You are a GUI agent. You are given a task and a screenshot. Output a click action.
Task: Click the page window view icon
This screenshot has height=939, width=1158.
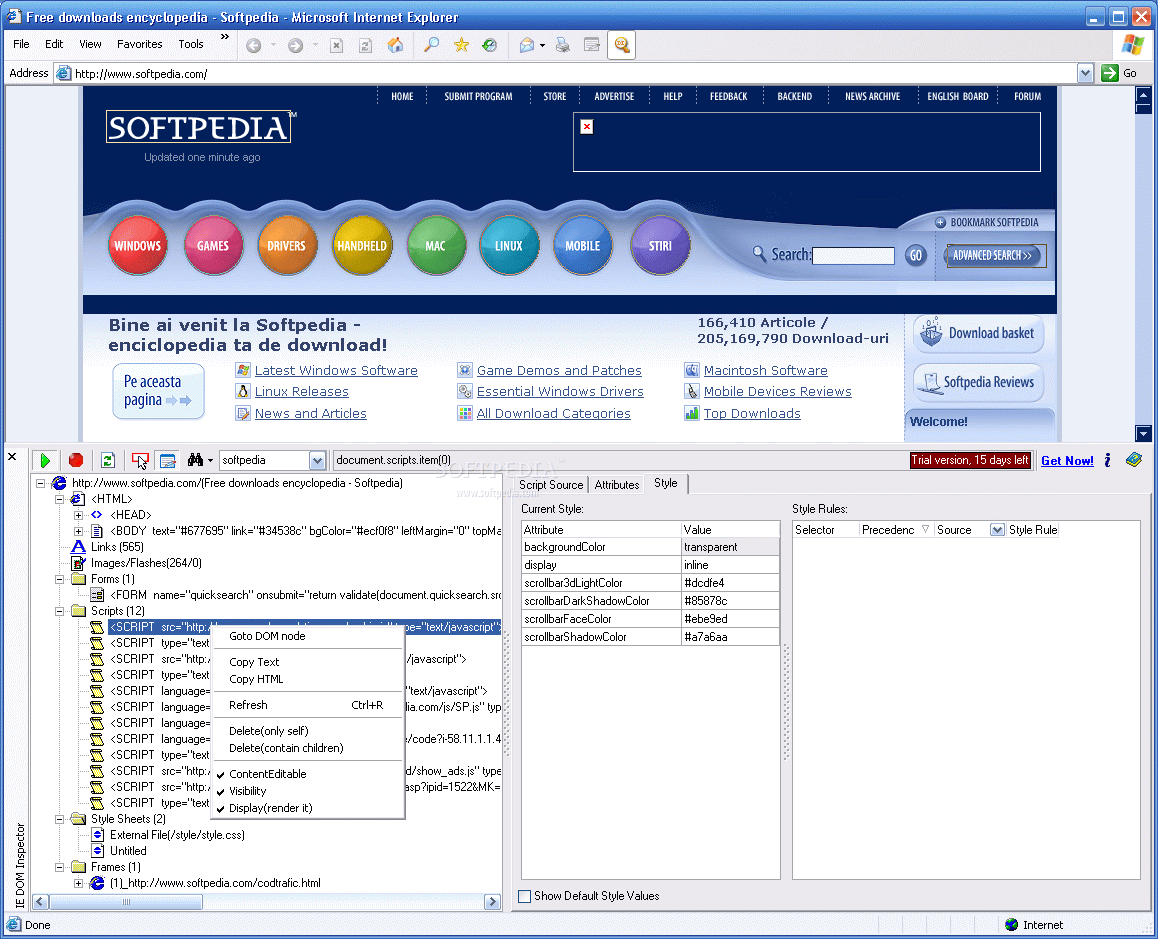point(168,460)
